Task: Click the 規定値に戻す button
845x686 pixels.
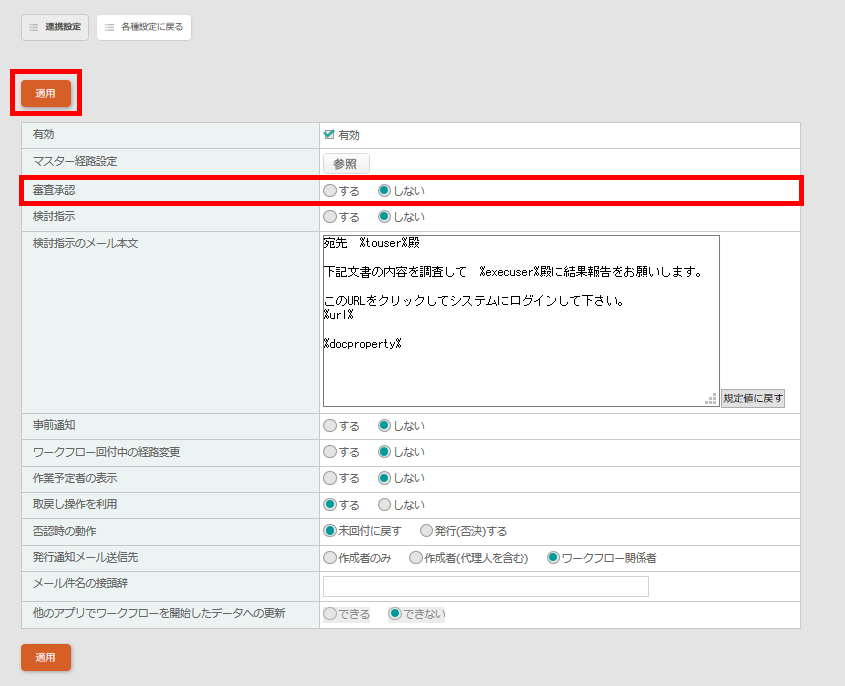Action: [753, 398]
